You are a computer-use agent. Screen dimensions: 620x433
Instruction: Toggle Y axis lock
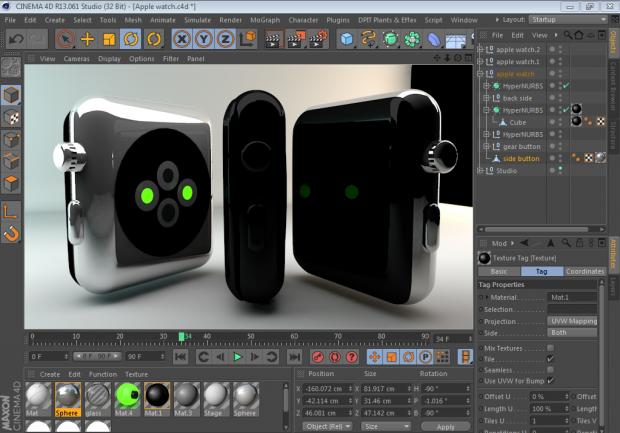[204, 39]
